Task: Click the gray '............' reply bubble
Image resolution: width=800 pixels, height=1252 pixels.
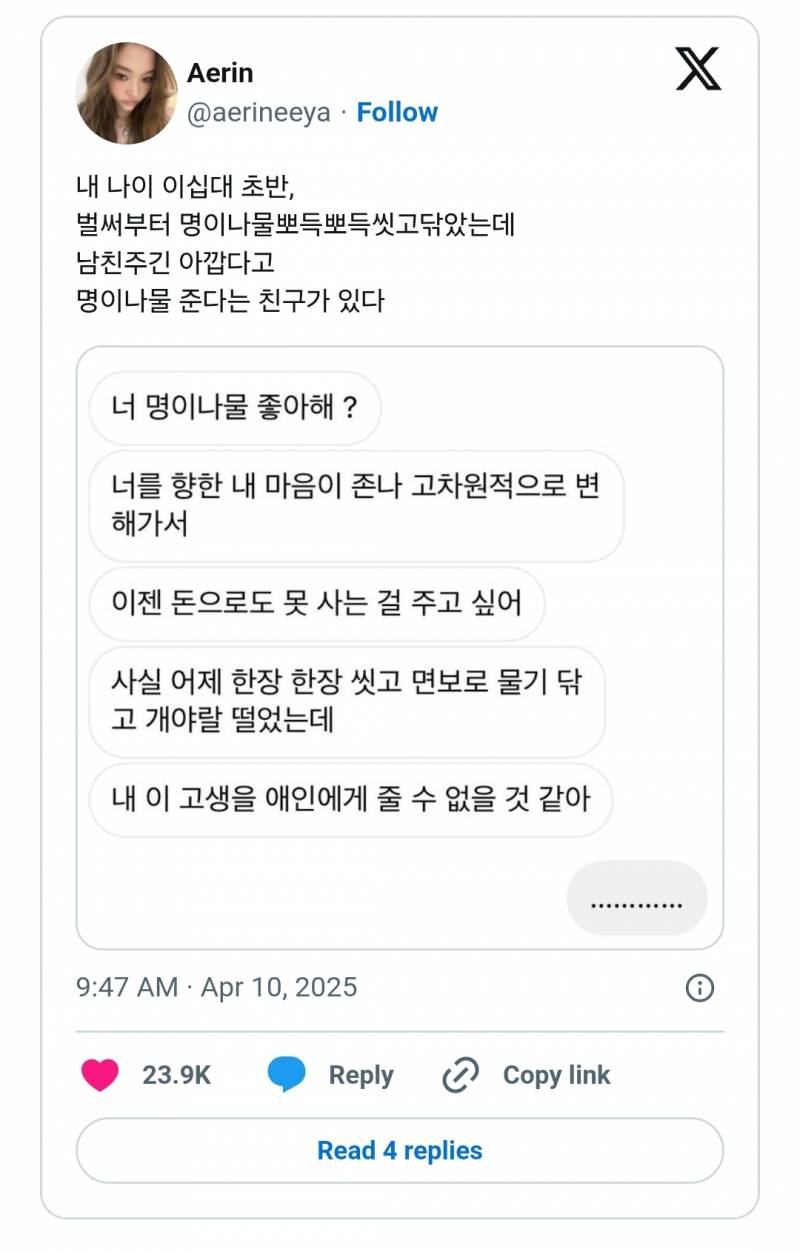Action: coord(637,898)
